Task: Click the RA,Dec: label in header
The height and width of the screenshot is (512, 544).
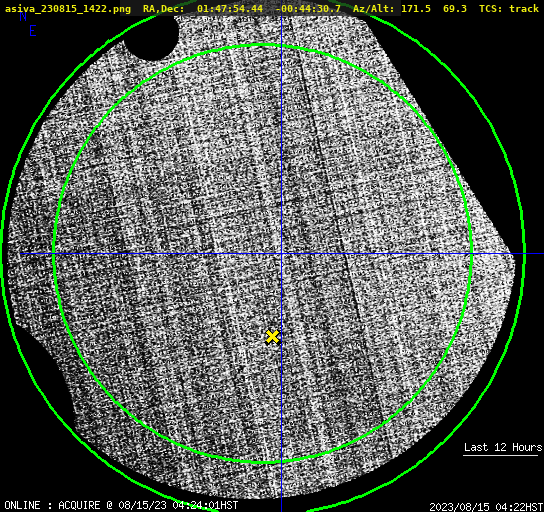Action: coord(163,9)
